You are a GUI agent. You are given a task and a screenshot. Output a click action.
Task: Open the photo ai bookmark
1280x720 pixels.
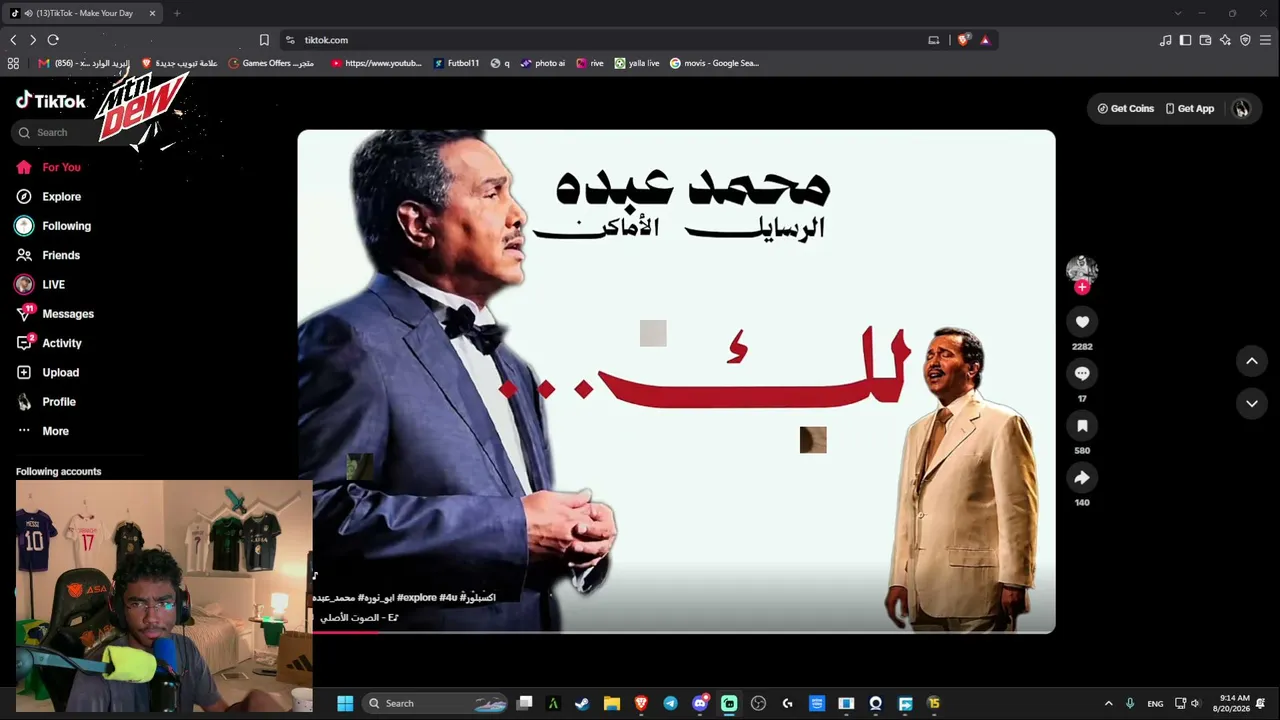(x=543, y=63)
